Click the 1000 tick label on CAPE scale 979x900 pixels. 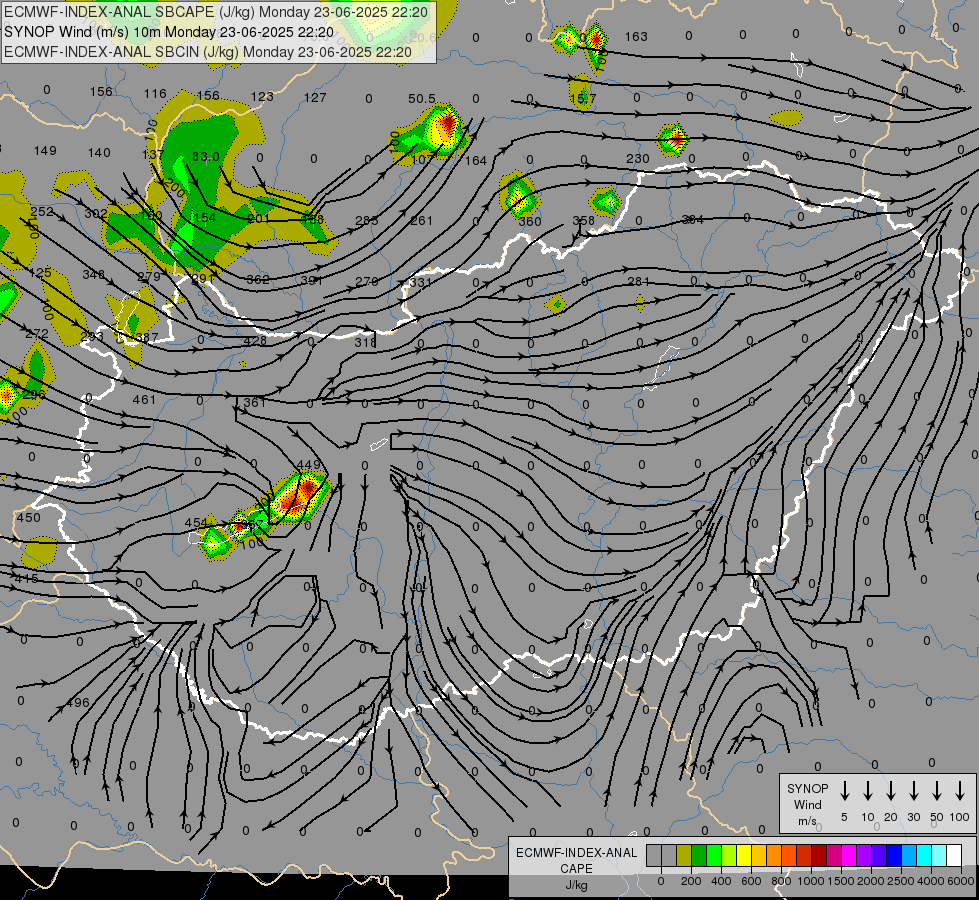coord(810,881)
